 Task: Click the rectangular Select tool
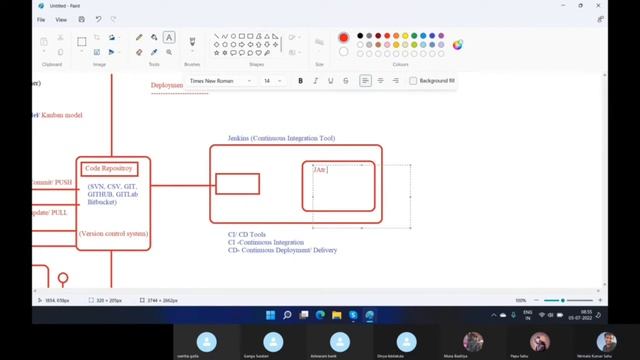point(82,41)
